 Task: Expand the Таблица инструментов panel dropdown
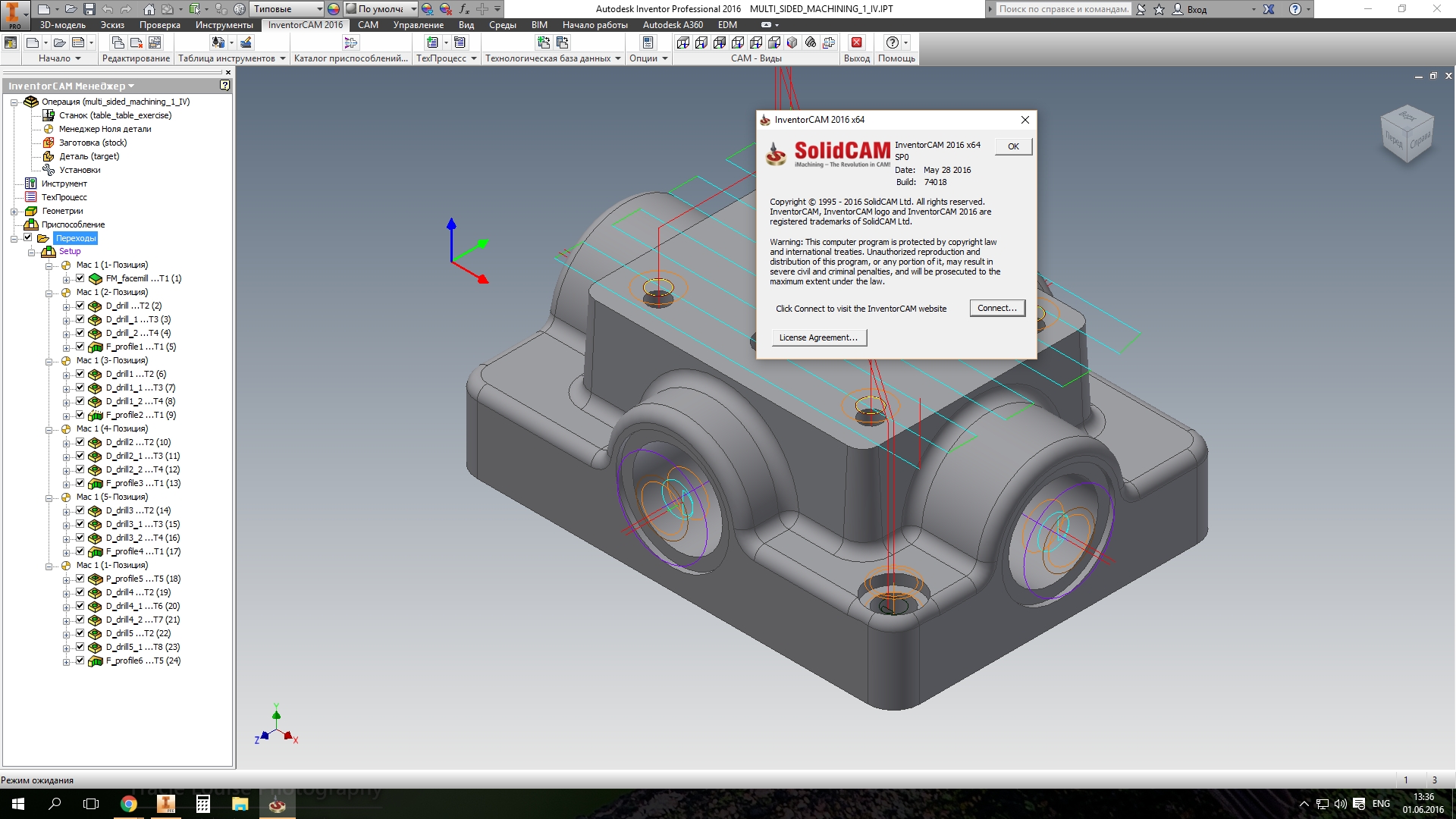tap(283, 58)
